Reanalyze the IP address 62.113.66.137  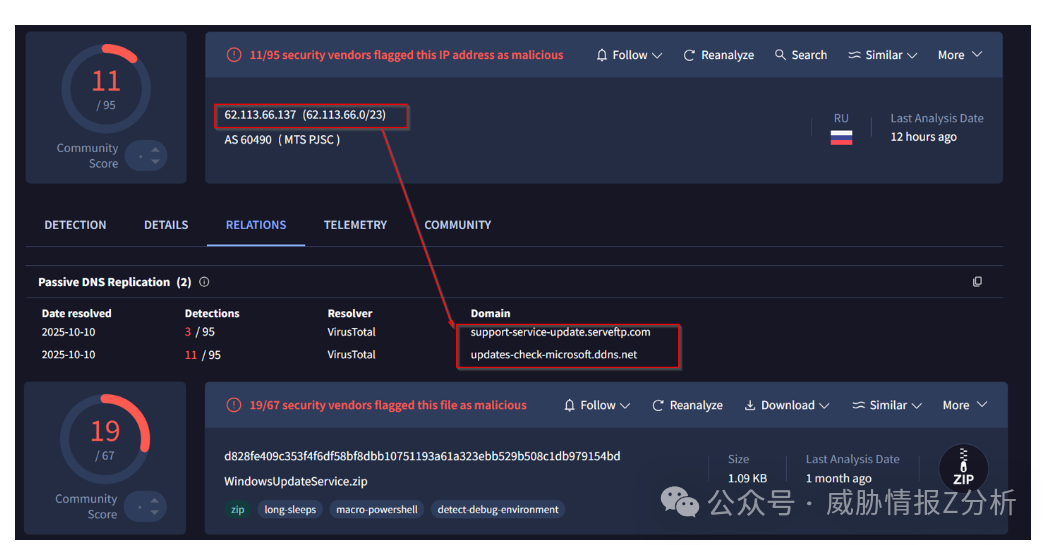coord(718,55)
